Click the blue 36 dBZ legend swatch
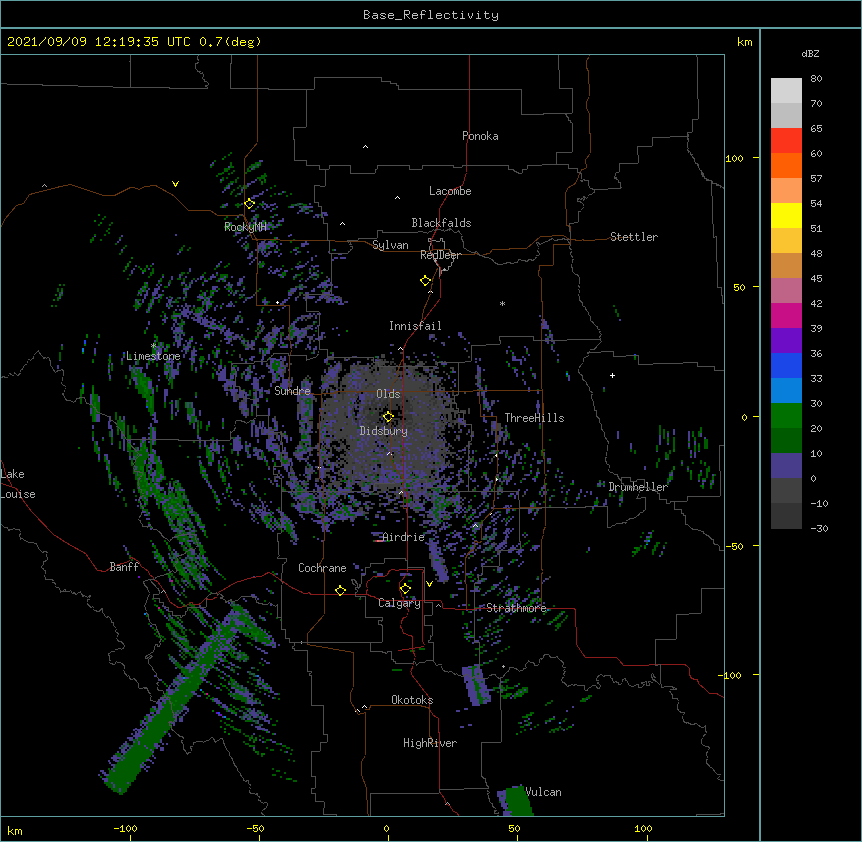 (786, 365)
